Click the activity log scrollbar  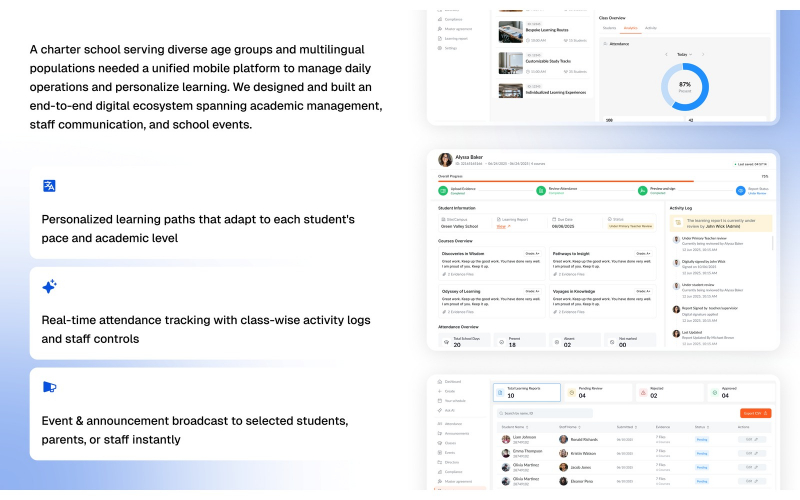(x=772, y=243)
